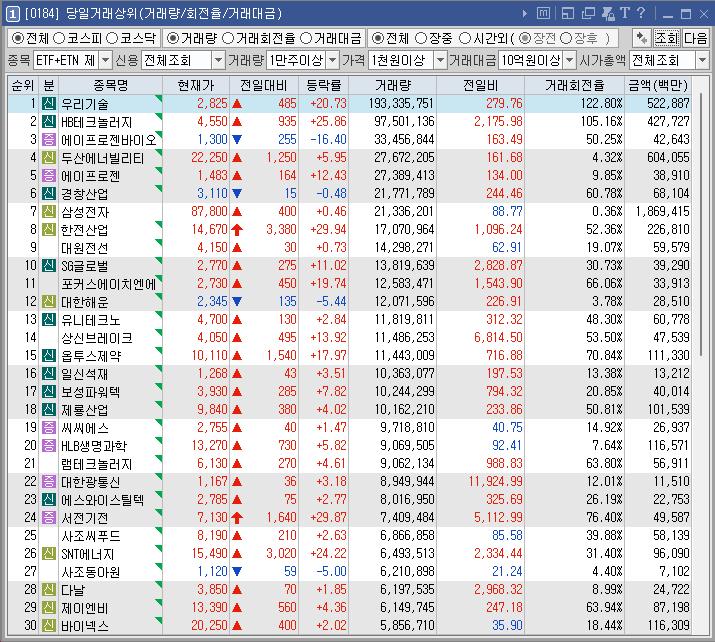Click the 증 badge beside 서전기전

tap(49, 518)
